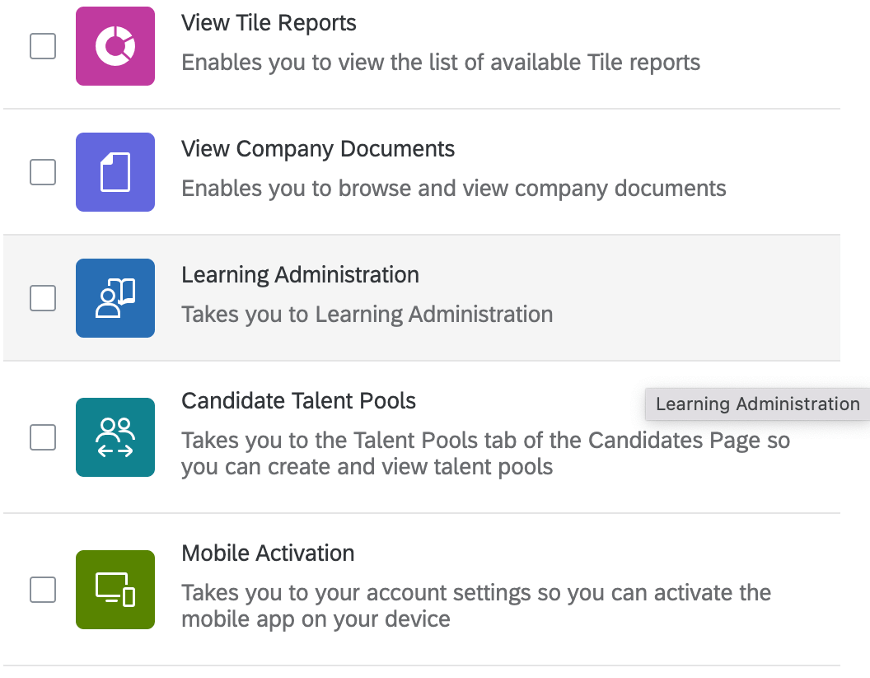Check the View Tile Reports checkbox

43,46
